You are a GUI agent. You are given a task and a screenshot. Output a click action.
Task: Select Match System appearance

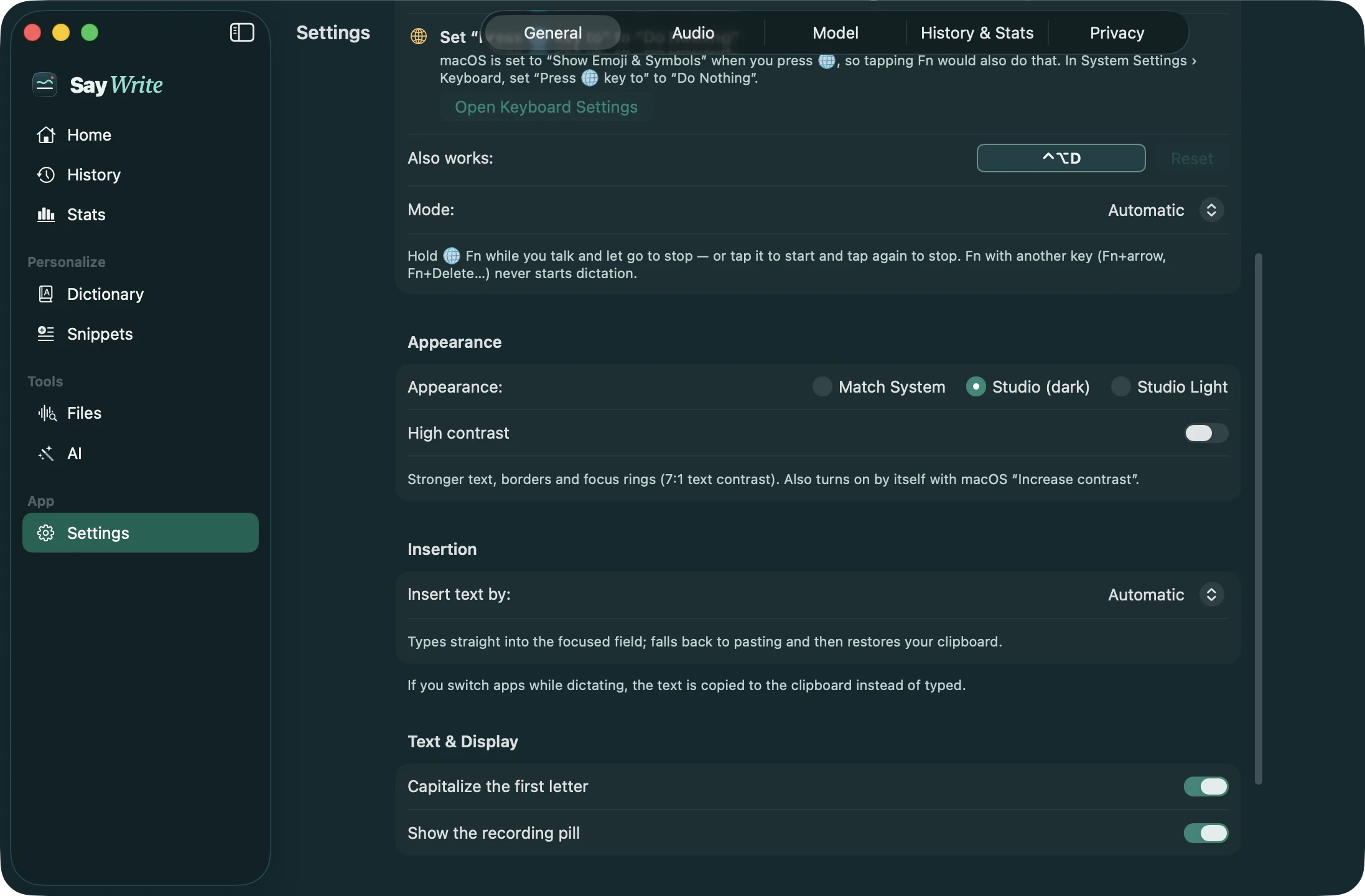[x=879, y=387]
